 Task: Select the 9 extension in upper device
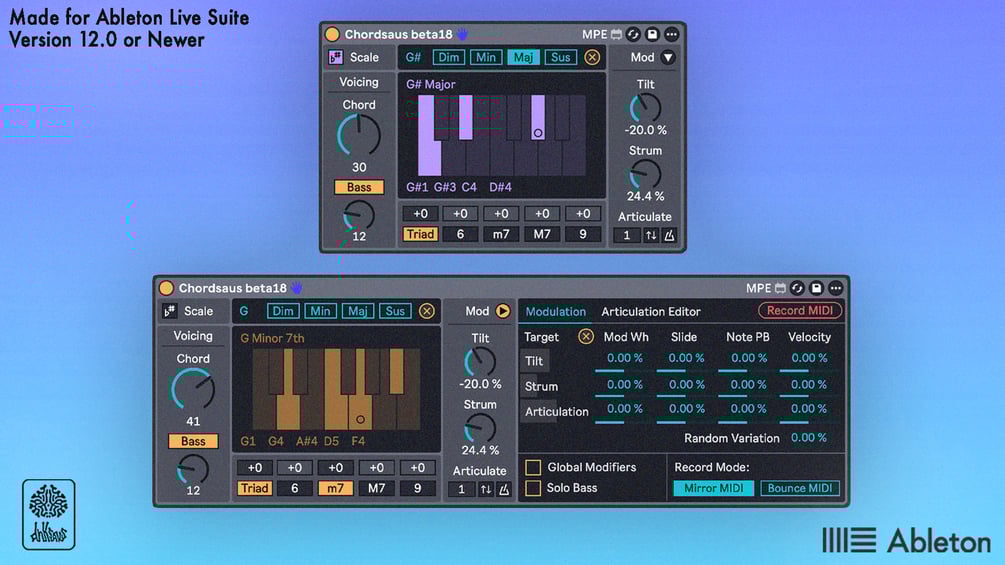tap(583, 234)
